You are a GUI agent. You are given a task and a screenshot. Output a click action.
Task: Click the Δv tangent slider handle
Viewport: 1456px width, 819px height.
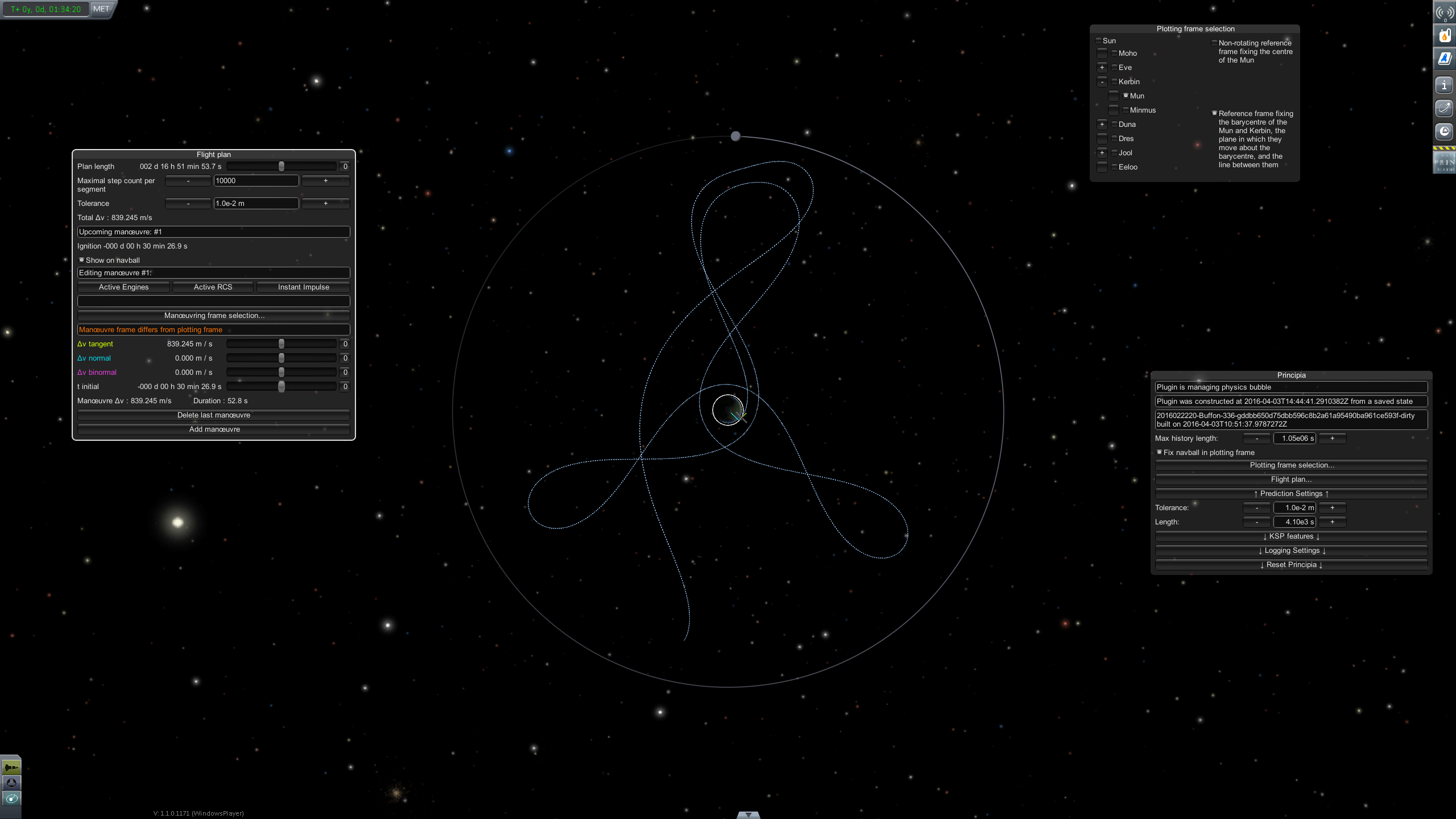pyautogui.click(x=281, y=344)
